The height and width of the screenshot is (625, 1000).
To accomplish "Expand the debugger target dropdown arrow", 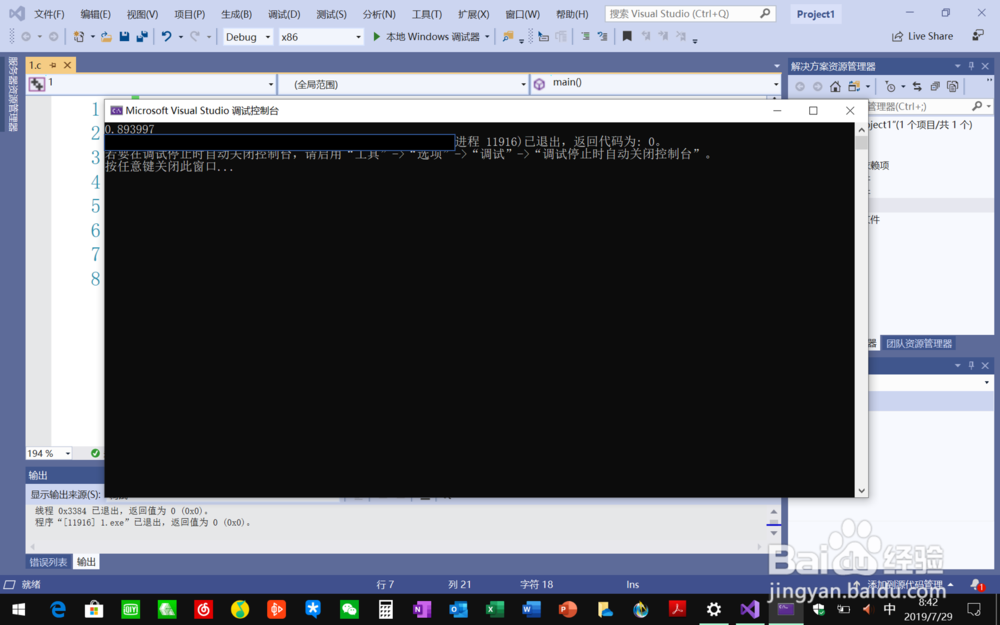I will click(x=487, y=37).
